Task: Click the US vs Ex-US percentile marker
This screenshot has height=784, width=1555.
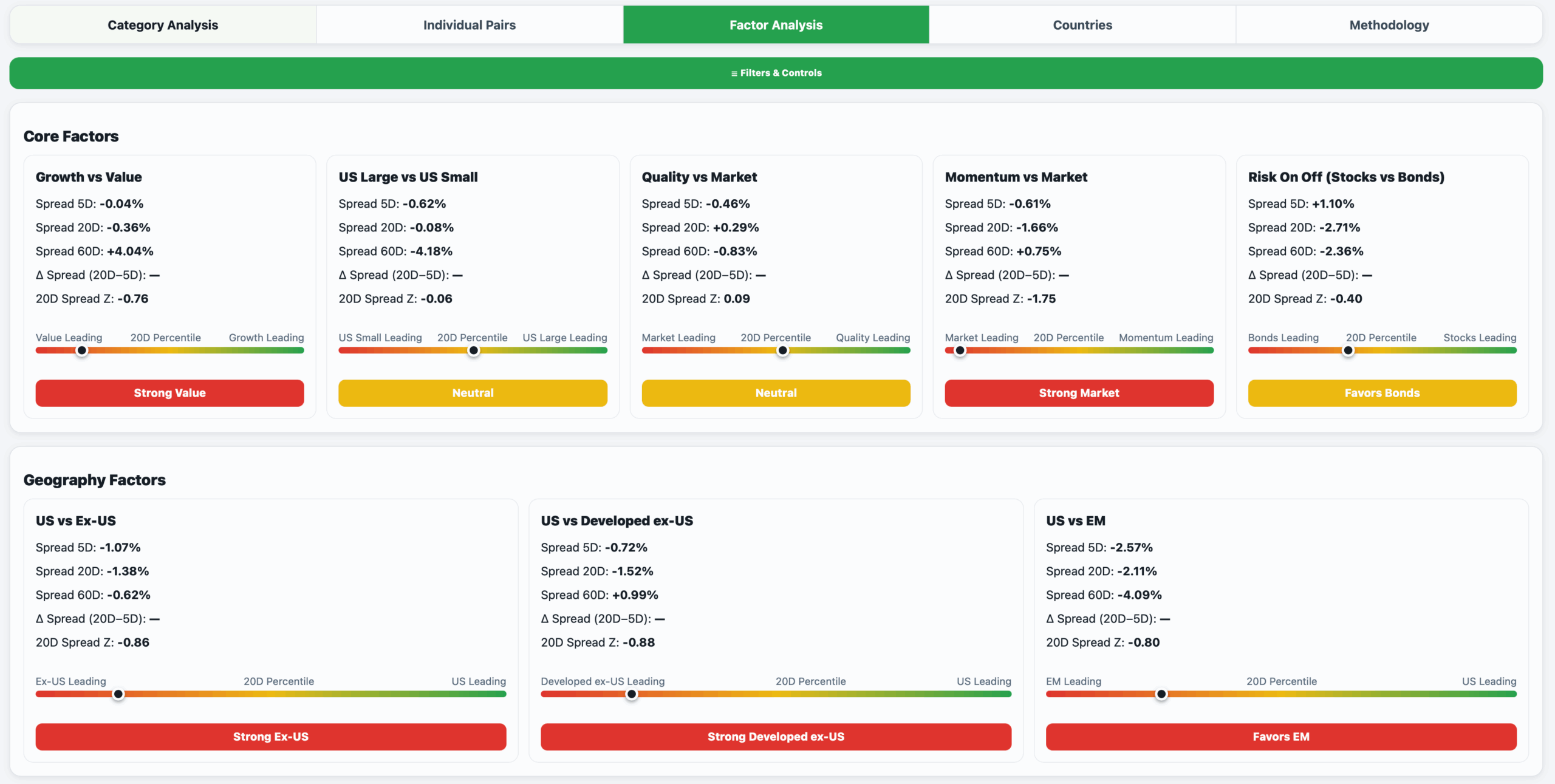Action: coord(118,694)
